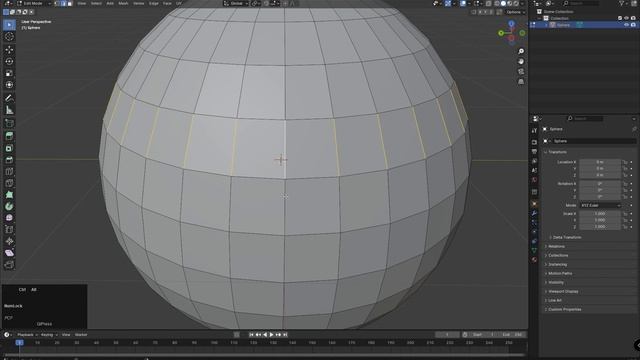The height and width of the screenshot is (360, 640).
Task: Select the Move tool
Action: click(9, 50)
